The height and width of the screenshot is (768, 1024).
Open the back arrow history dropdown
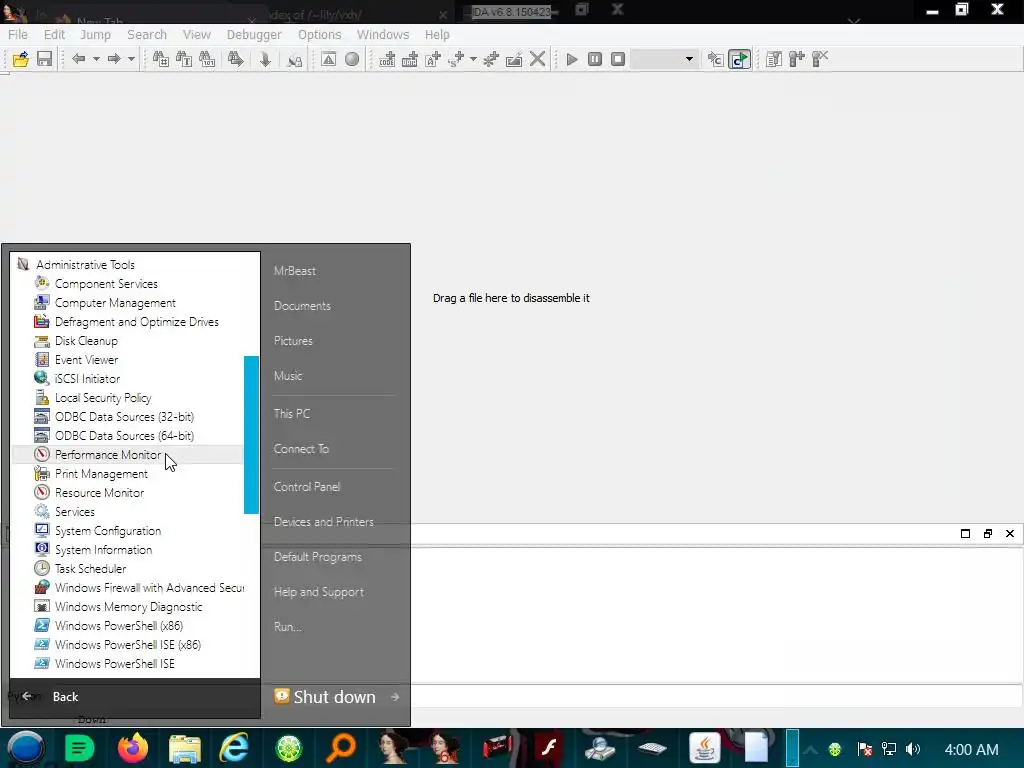tap(96, 59)
